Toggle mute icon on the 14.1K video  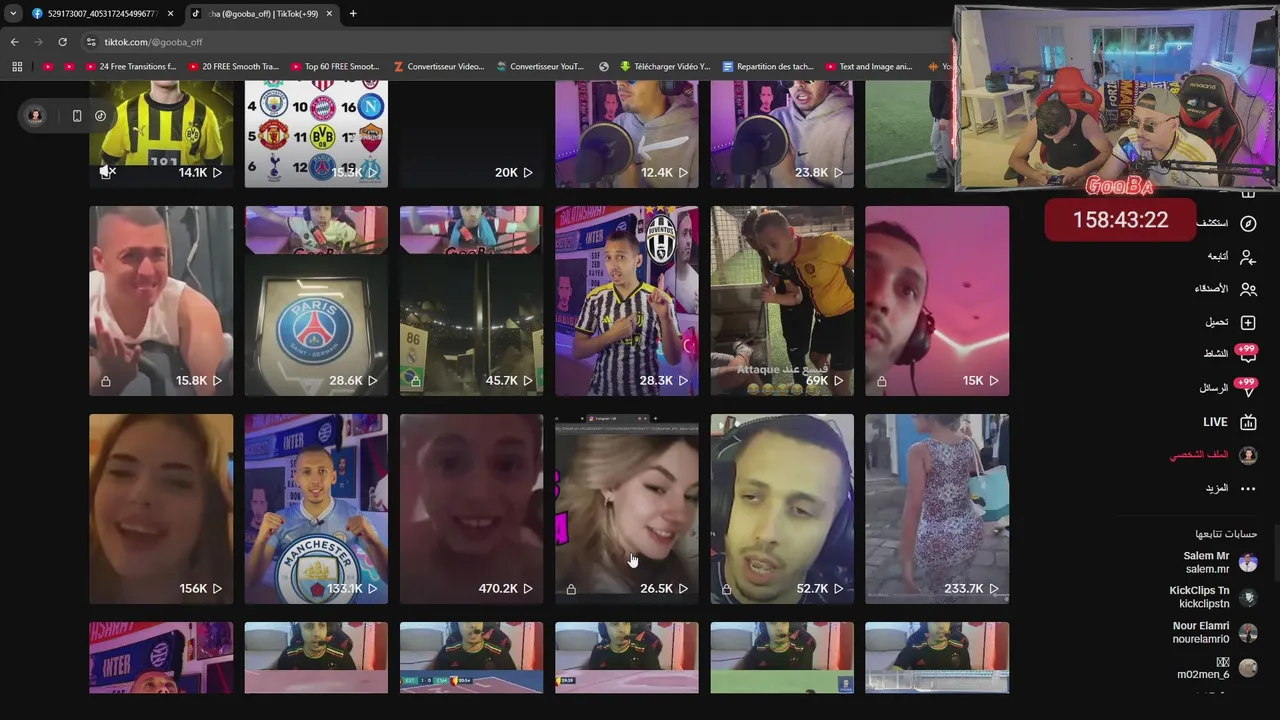pos(107,172)
